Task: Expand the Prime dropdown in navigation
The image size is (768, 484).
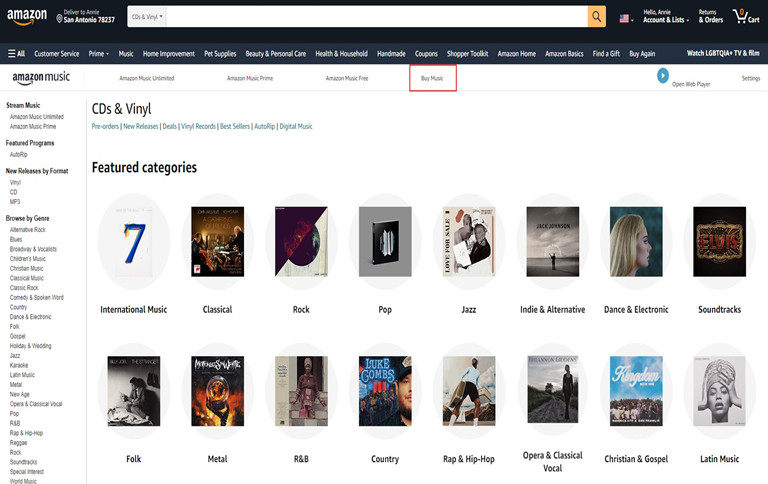Action: pyautogui.click(x=98, y=53)
